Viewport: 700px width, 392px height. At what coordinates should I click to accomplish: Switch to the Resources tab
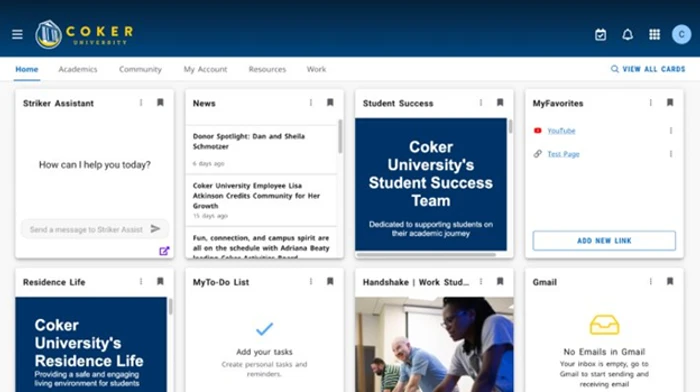click(x=267, y=69)
